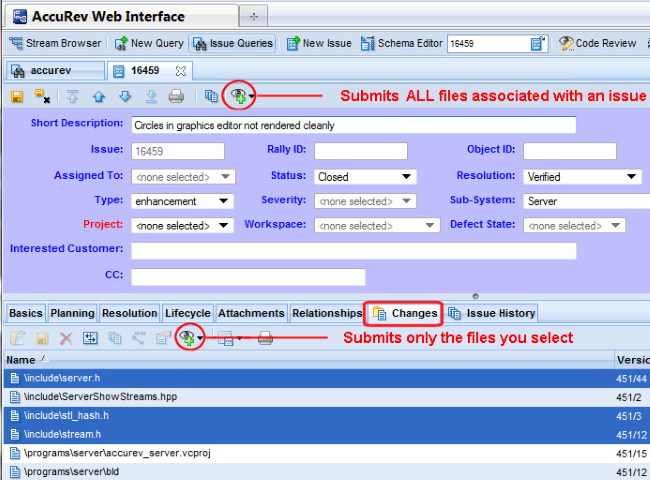The image size is (650, 480).
Task: Click the Save issue icon in top toolbar
Action: click(18, 97)
